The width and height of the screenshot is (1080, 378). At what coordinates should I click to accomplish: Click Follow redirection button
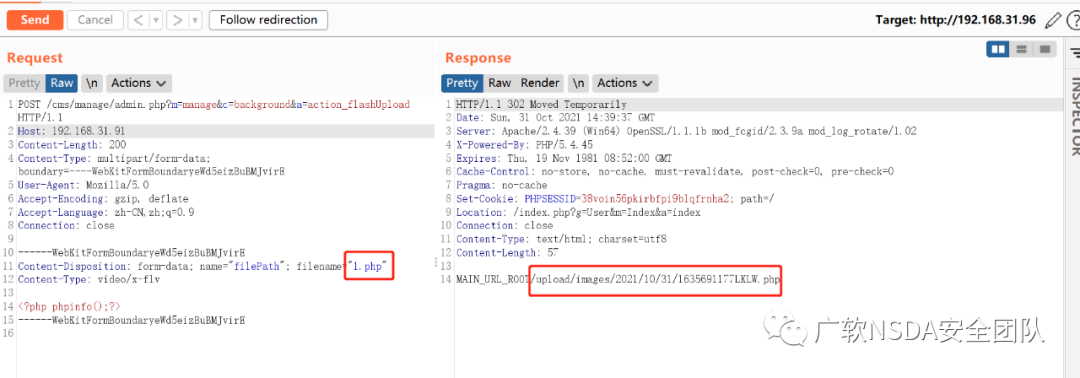268,20
